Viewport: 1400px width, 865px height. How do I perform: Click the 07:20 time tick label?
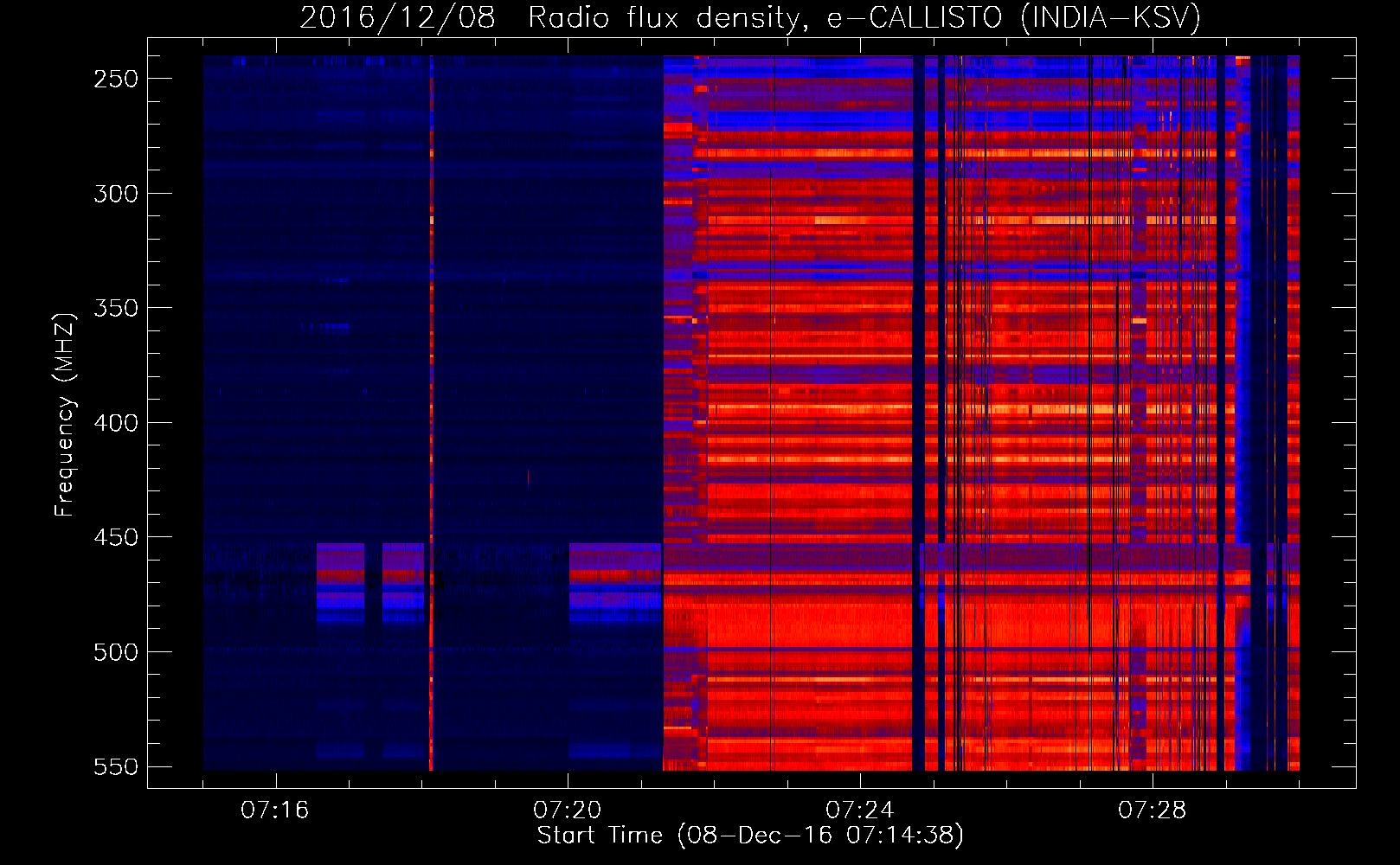point(568,810)
